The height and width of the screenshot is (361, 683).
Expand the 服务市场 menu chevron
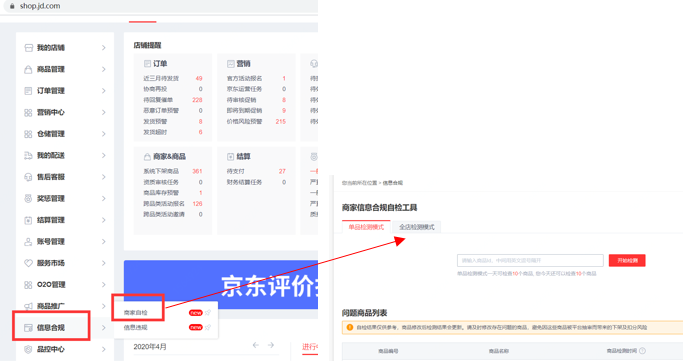tap(104, 263)
